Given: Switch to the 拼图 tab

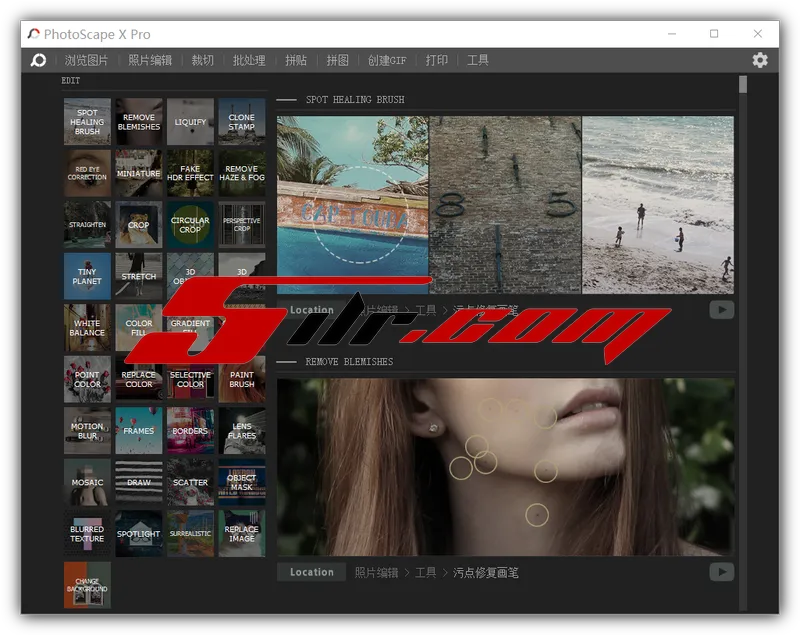Looking at the screenshot, I should [337, 60].
